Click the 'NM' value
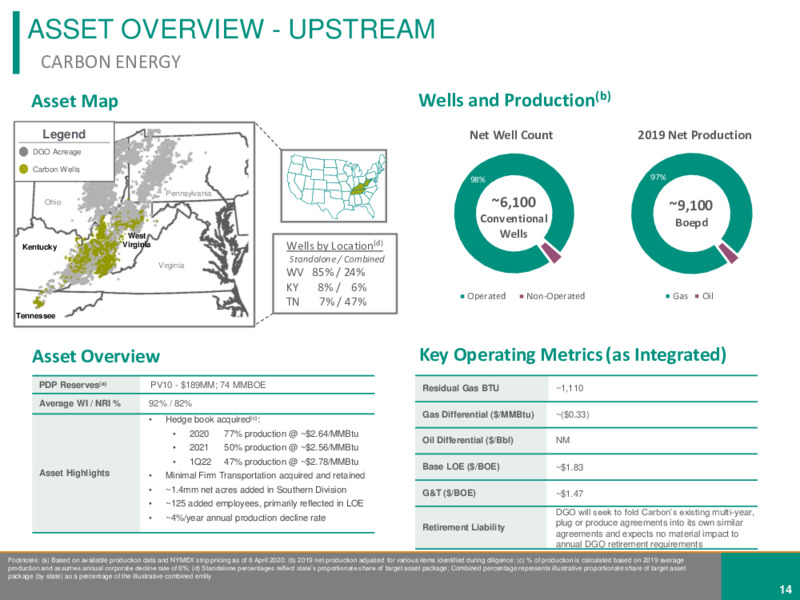Image resolution: width=800 pixels, height=600 pixels. click(563, 440)
